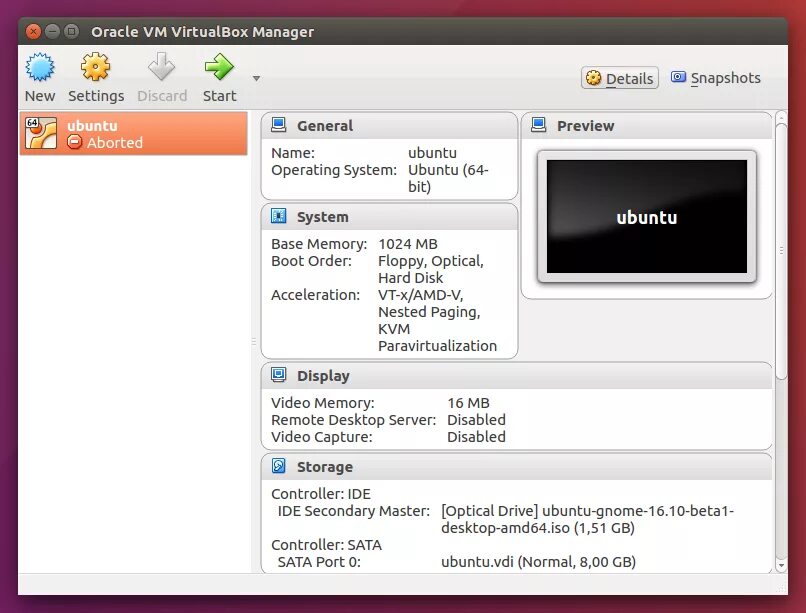
Task: Click the ubuntu.vdi SATA Port 0 entry
Action: click(538, 562)
